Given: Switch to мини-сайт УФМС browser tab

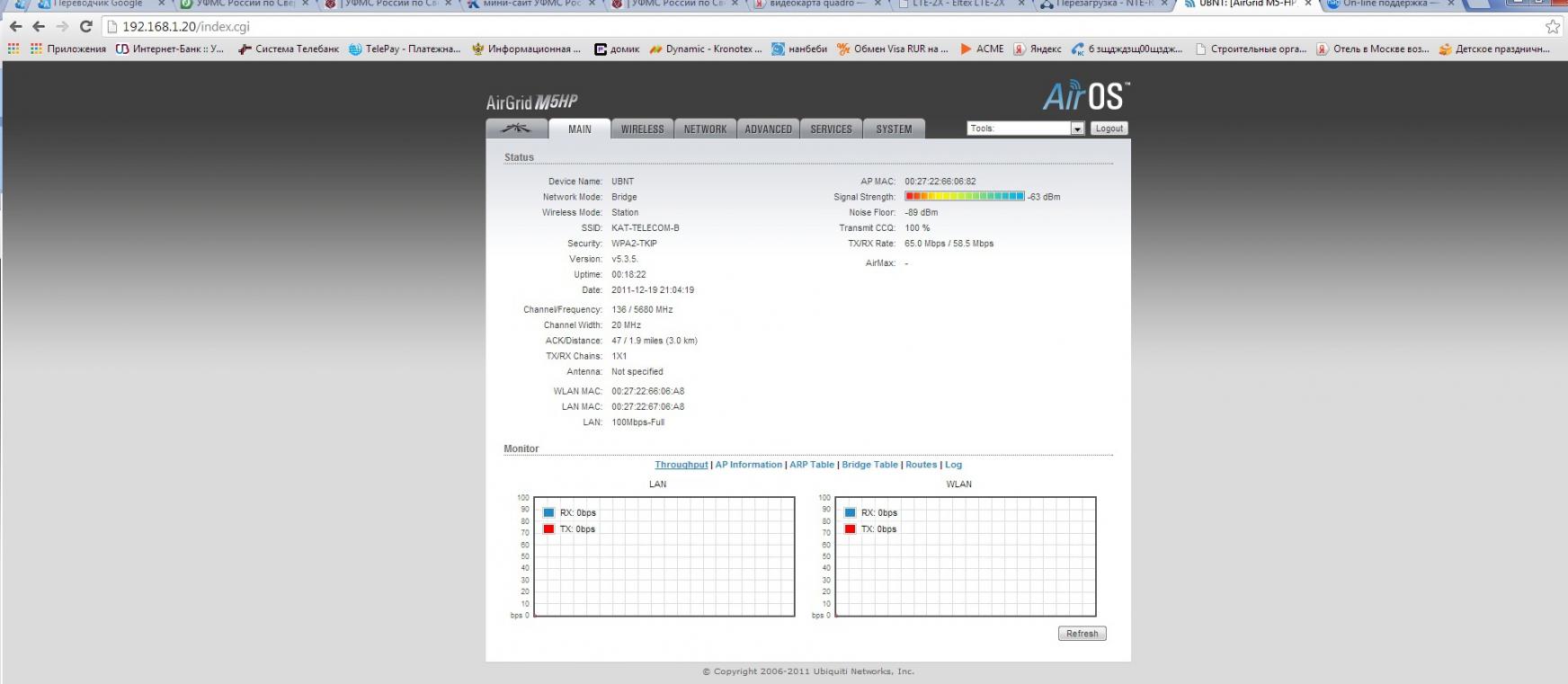Looking at the screenshot, I should [x=532, y=4].
